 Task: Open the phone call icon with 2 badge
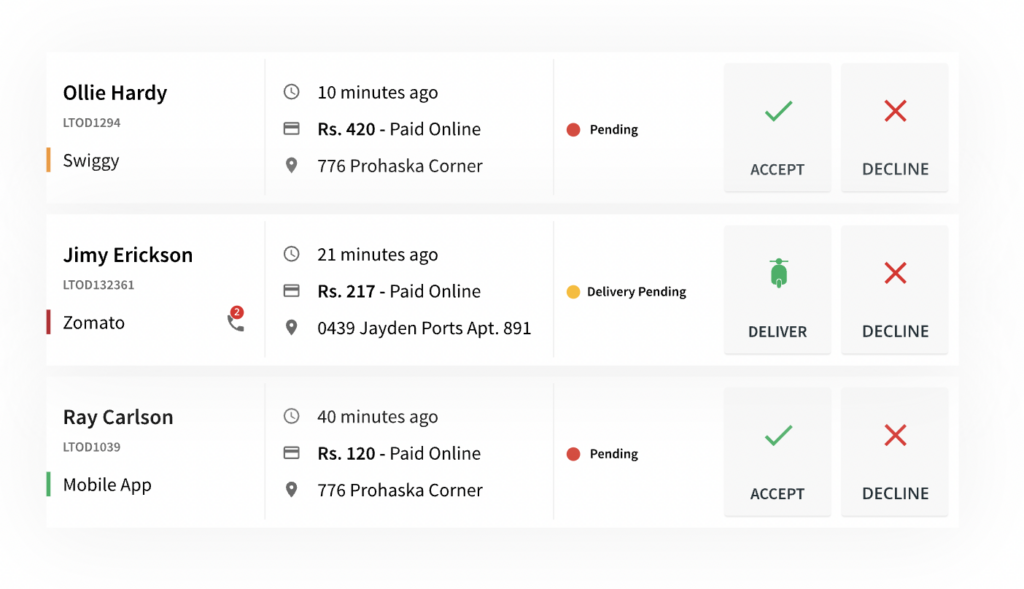(236, 319)
